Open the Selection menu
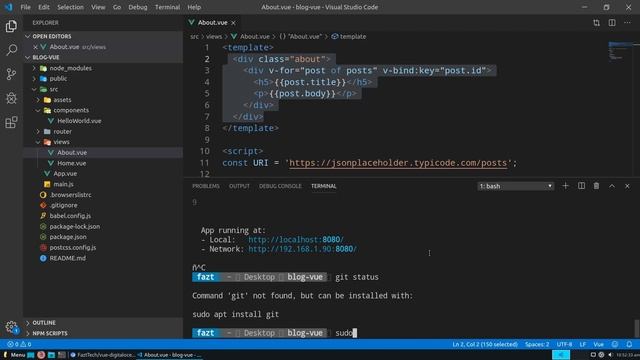 (70, 7)
